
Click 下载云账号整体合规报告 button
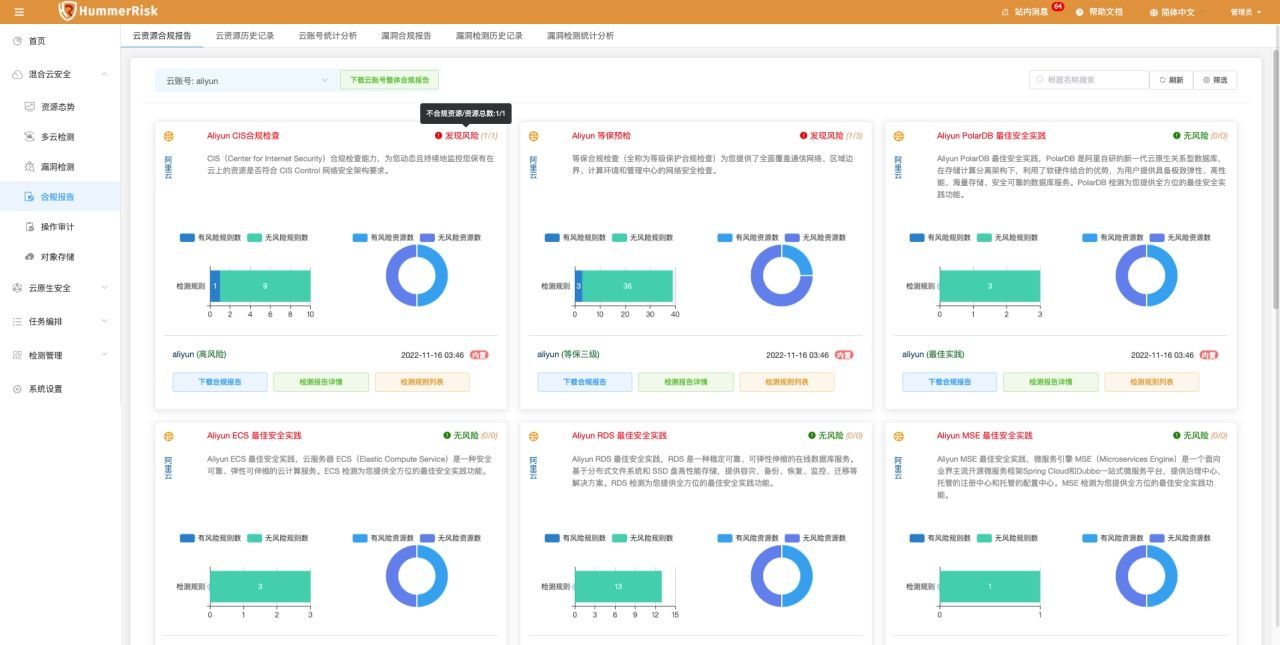pyautogui.click(x=389, y=80)
